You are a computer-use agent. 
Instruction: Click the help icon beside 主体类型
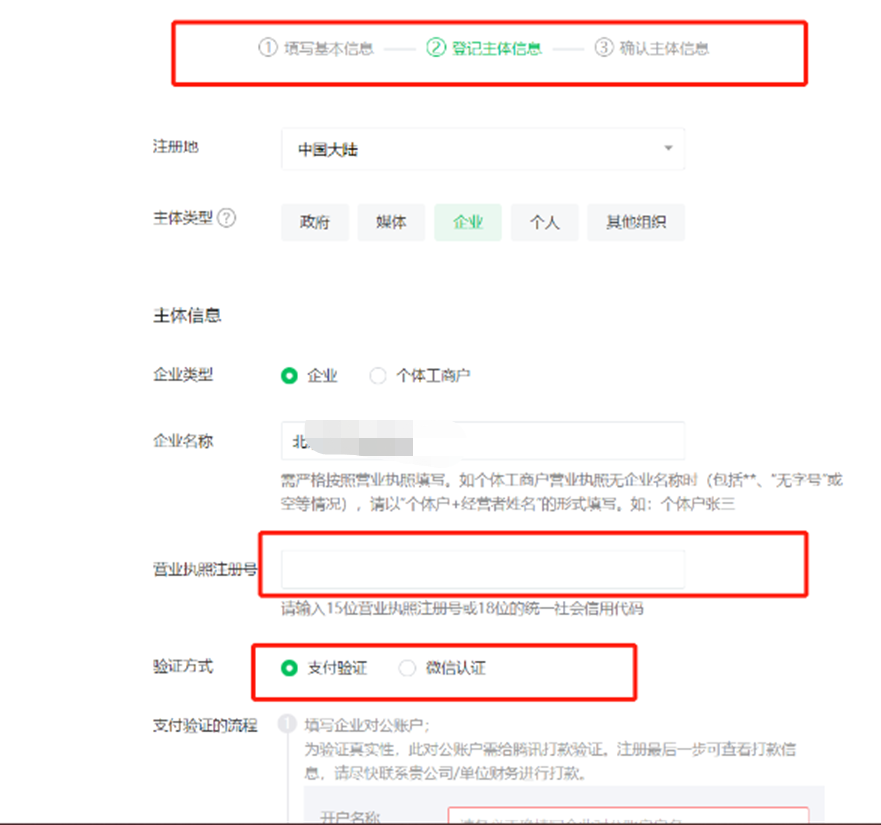pos(227,218)
